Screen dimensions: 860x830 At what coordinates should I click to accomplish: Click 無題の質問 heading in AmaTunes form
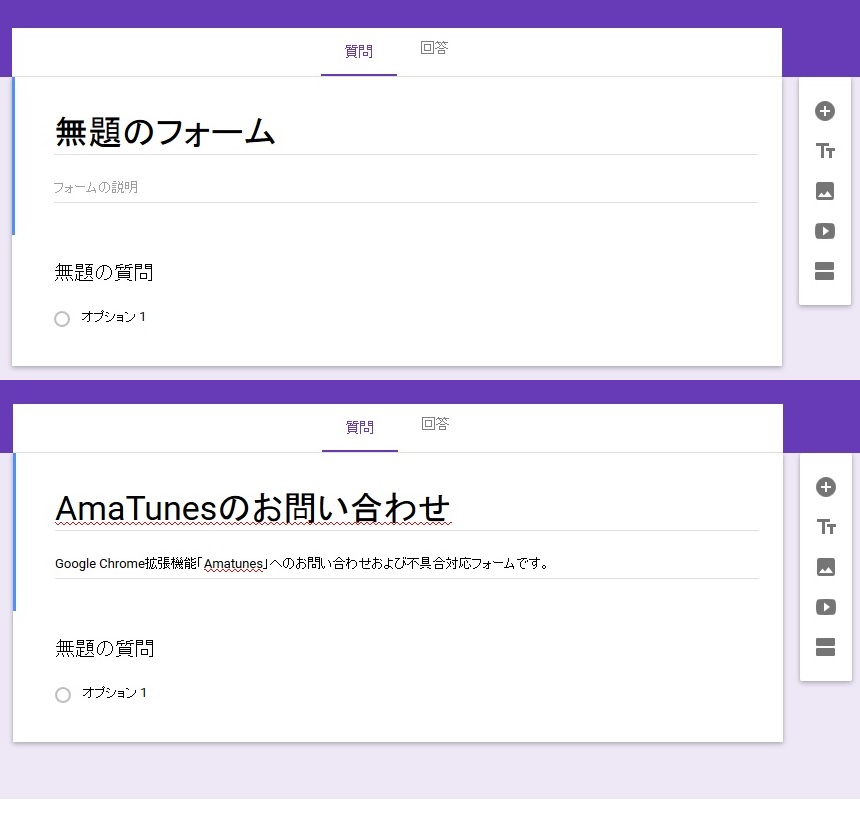tap(105, 648)
